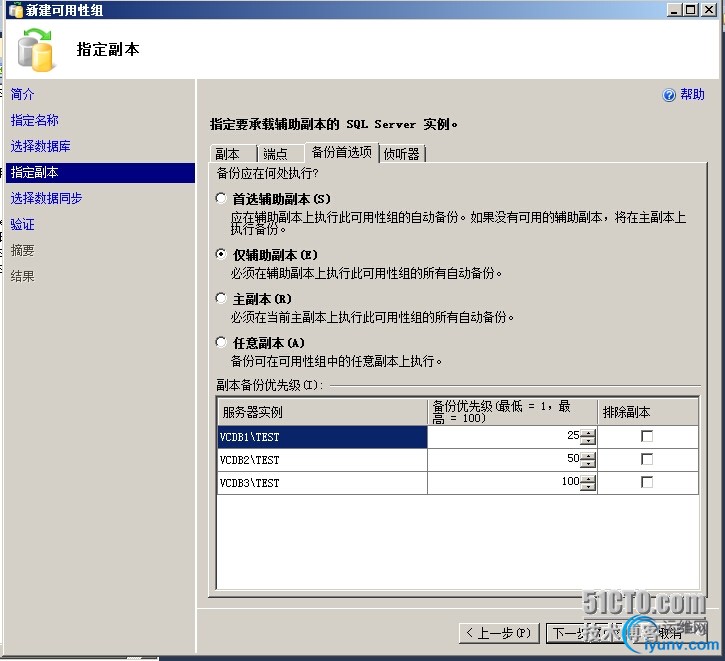Screen dimensions: 725x661
Task: Click the 备份优先级 column header
Action: 512,412
